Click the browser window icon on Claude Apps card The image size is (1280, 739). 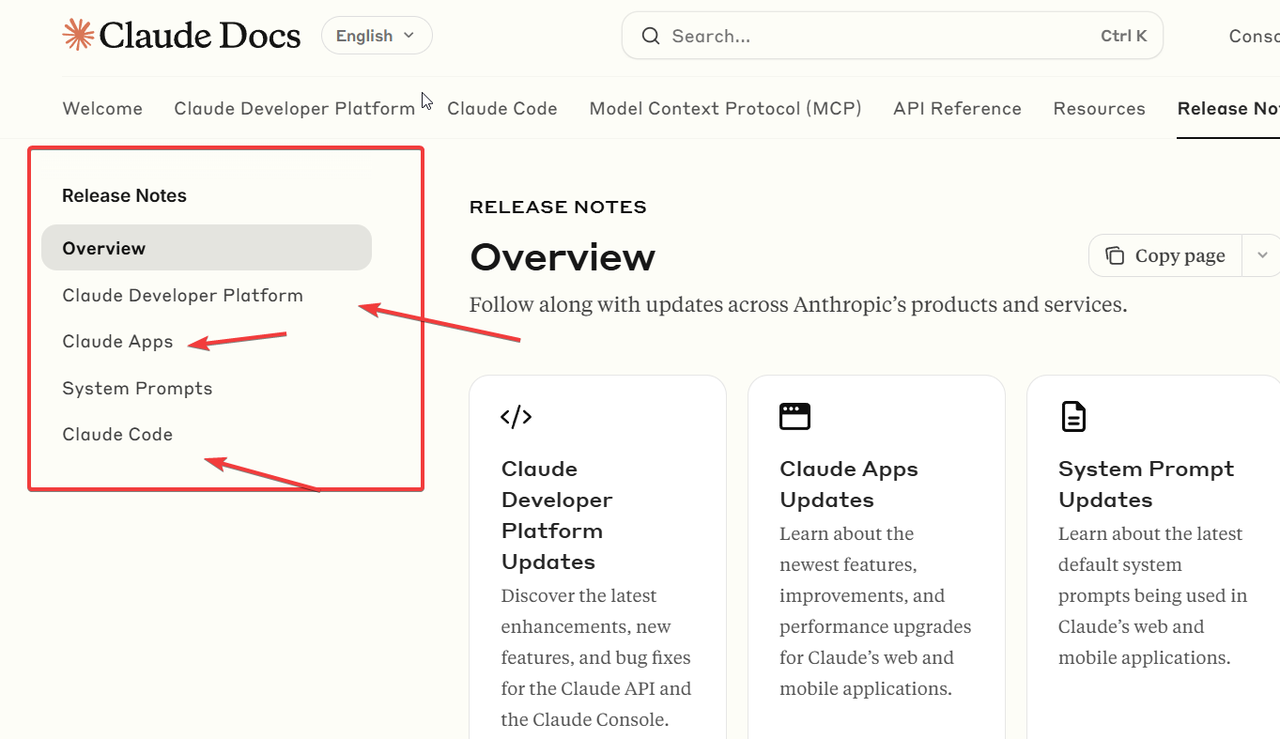tap(795, 417)
